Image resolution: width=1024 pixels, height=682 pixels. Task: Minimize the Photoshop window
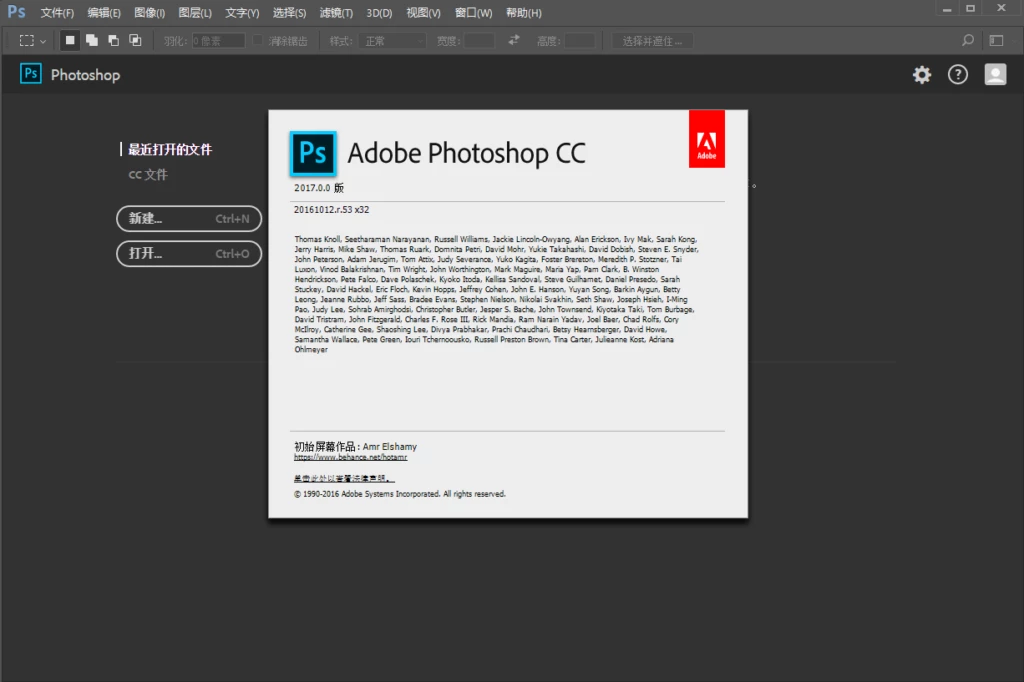pyautogui.click(x=946, y=8)
